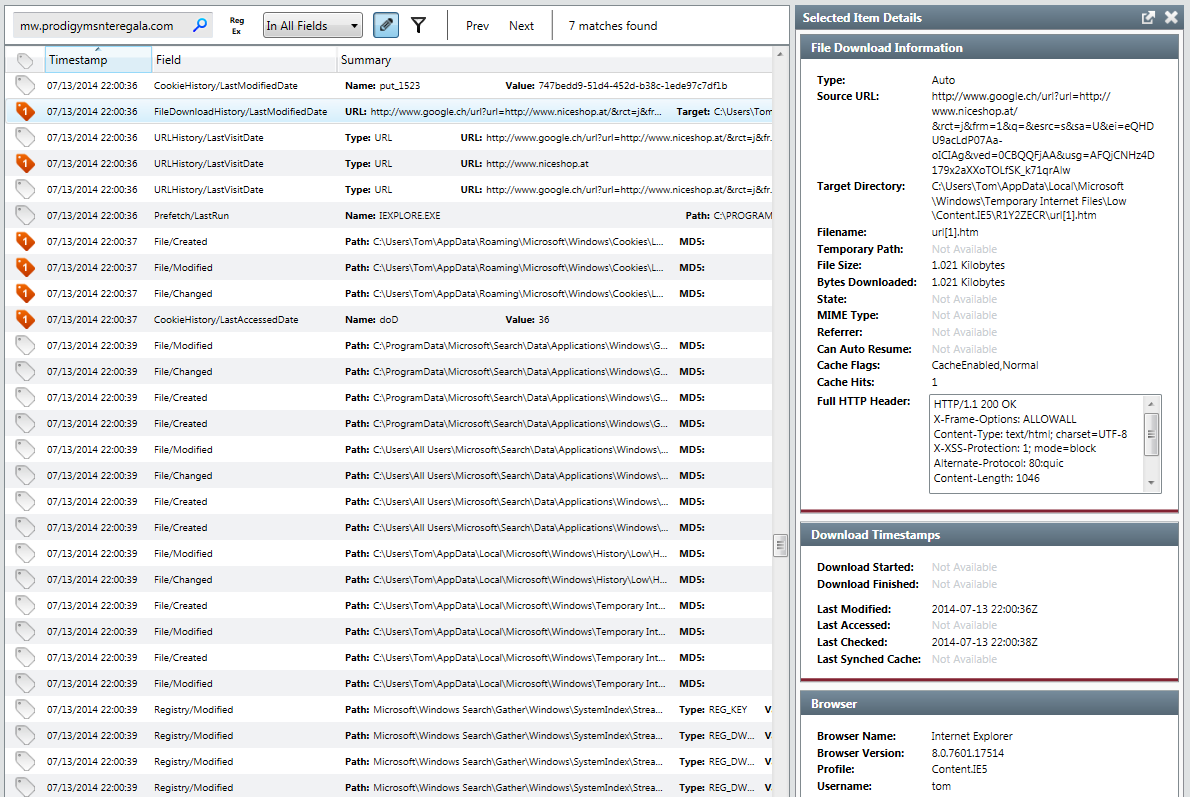Click the Internet Explorer browser name value
The width and height of the screenshot is (1190, 797).
971,736
